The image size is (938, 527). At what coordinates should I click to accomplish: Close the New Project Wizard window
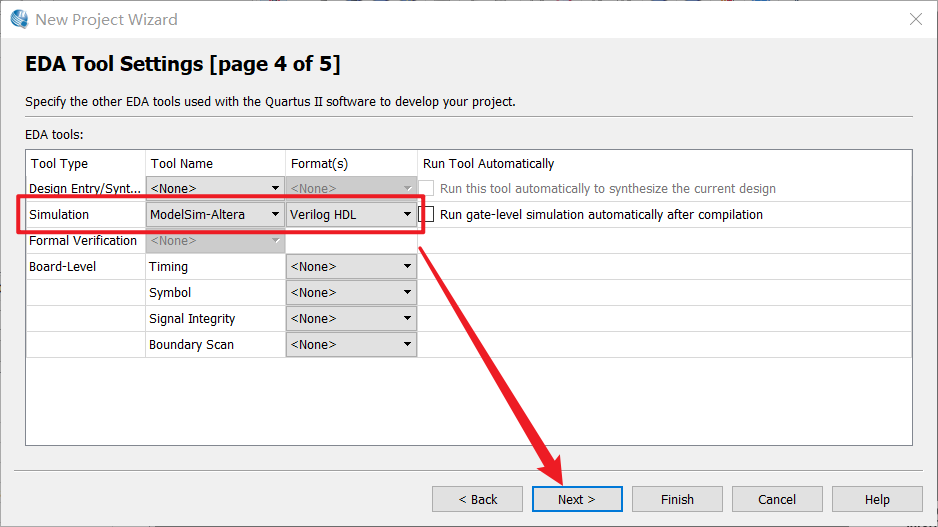[915, 19]
